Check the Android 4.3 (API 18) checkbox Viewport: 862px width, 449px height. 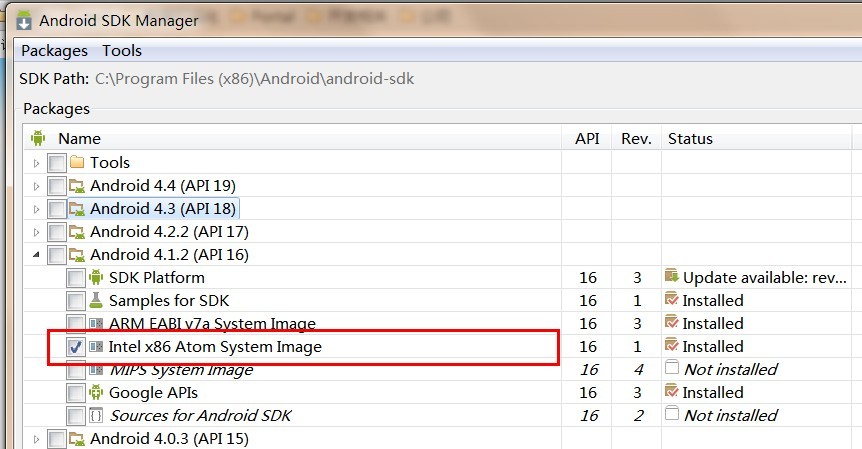tap(57, 209)
